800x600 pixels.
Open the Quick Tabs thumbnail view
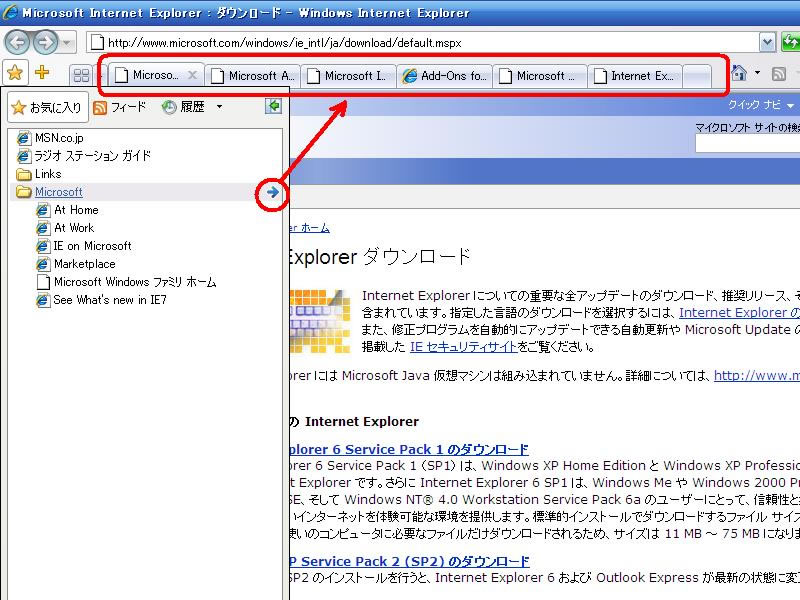[x=82, y=76]
